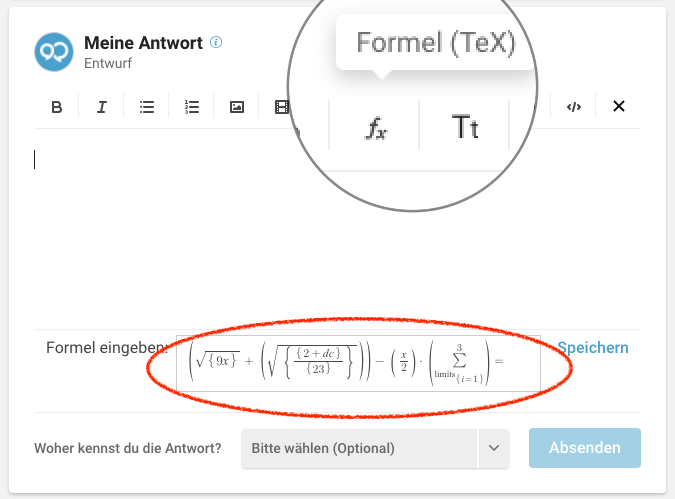The image size is (675, 499).
Task: Toggle bold formatting in the toolbar
Action: [x=56, y=107]
